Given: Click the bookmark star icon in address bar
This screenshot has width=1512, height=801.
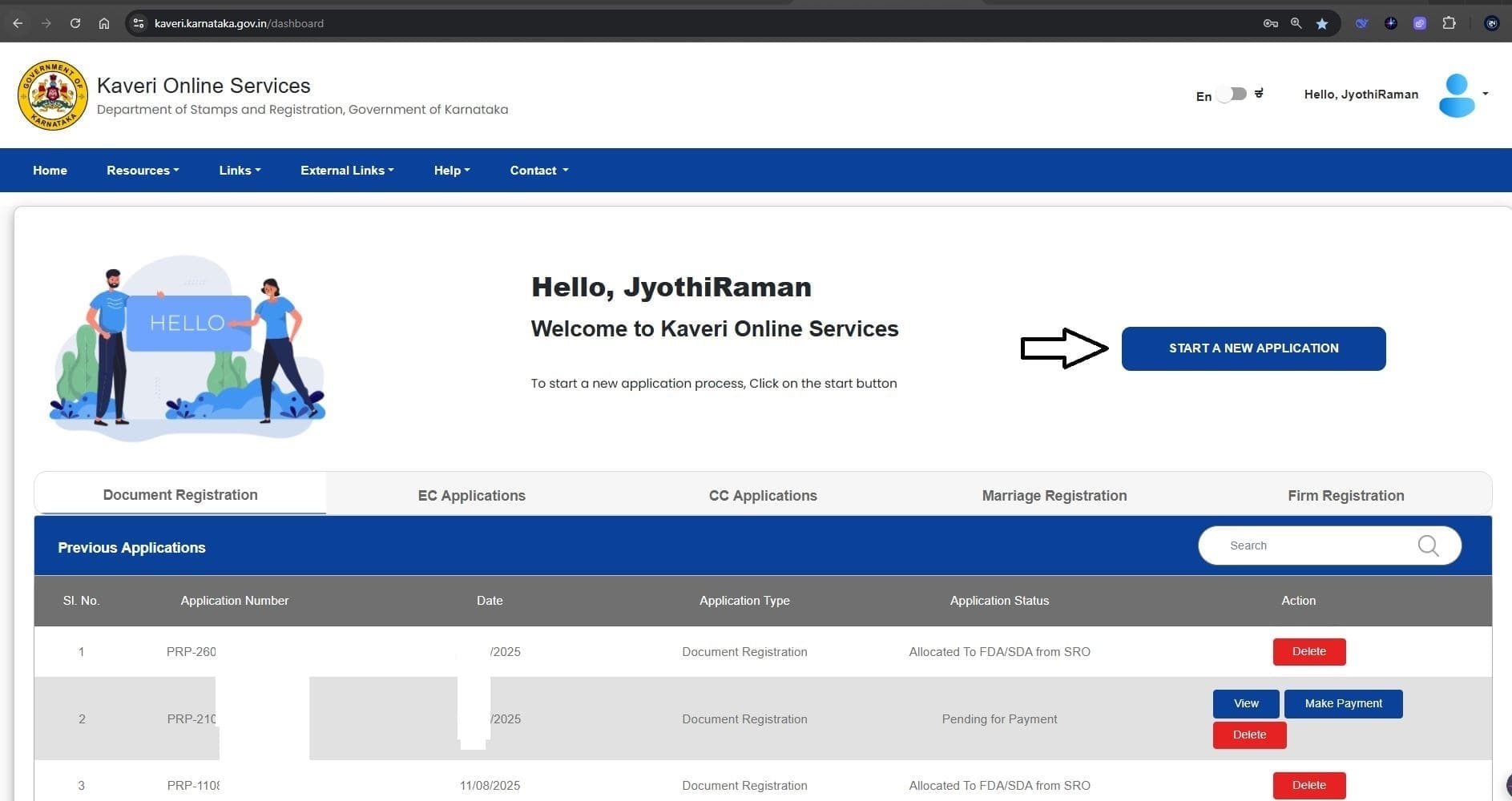Looking at the screenshot, I should pyautogui.click(x=1322, y=23).
